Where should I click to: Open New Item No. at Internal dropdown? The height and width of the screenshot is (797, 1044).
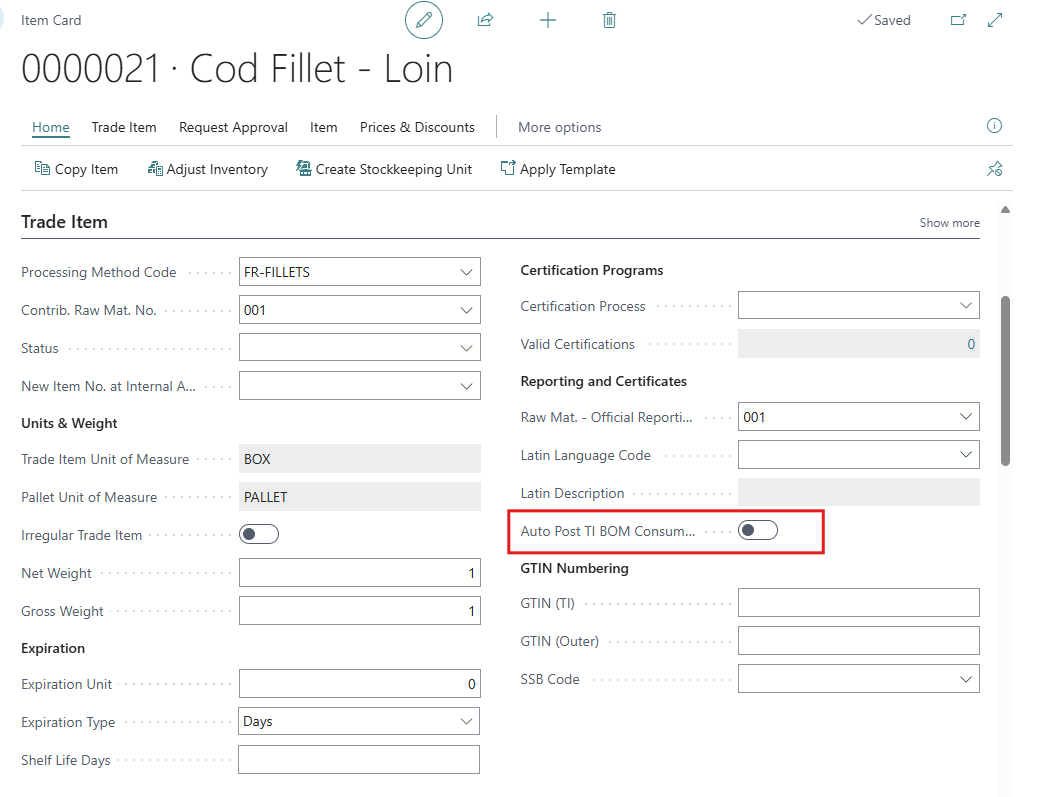466,386
